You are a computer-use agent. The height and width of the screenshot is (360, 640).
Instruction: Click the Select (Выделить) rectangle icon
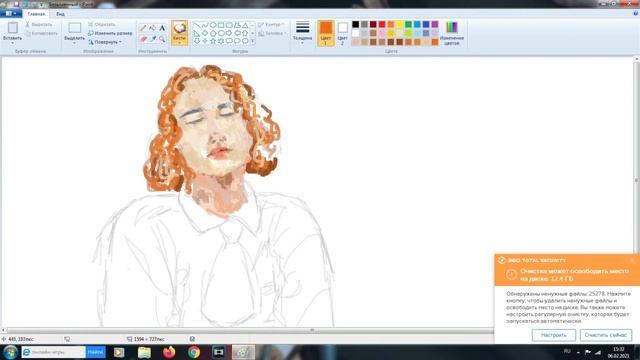(x=75, y=28)
